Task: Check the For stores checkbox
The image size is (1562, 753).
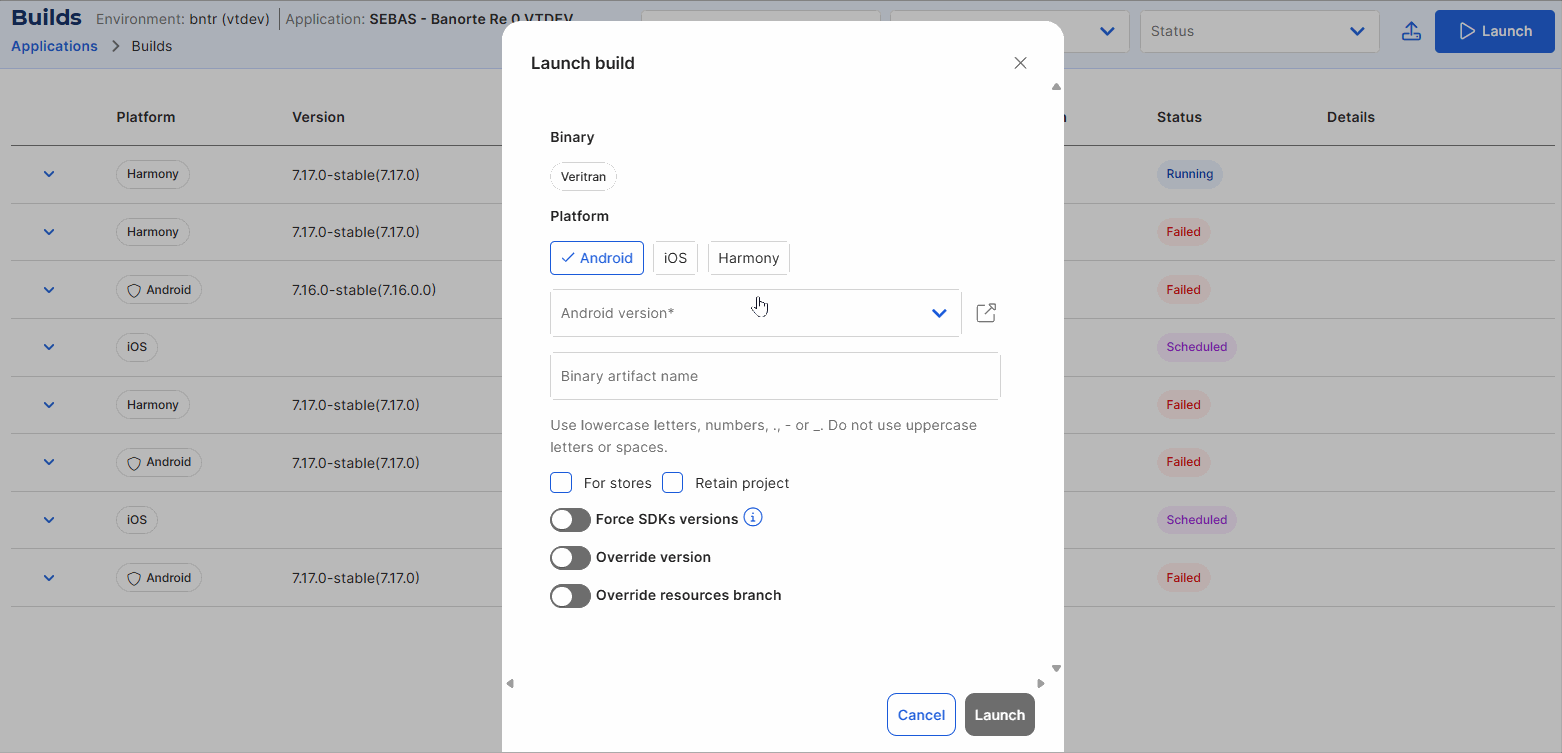Action: [561, 483]
